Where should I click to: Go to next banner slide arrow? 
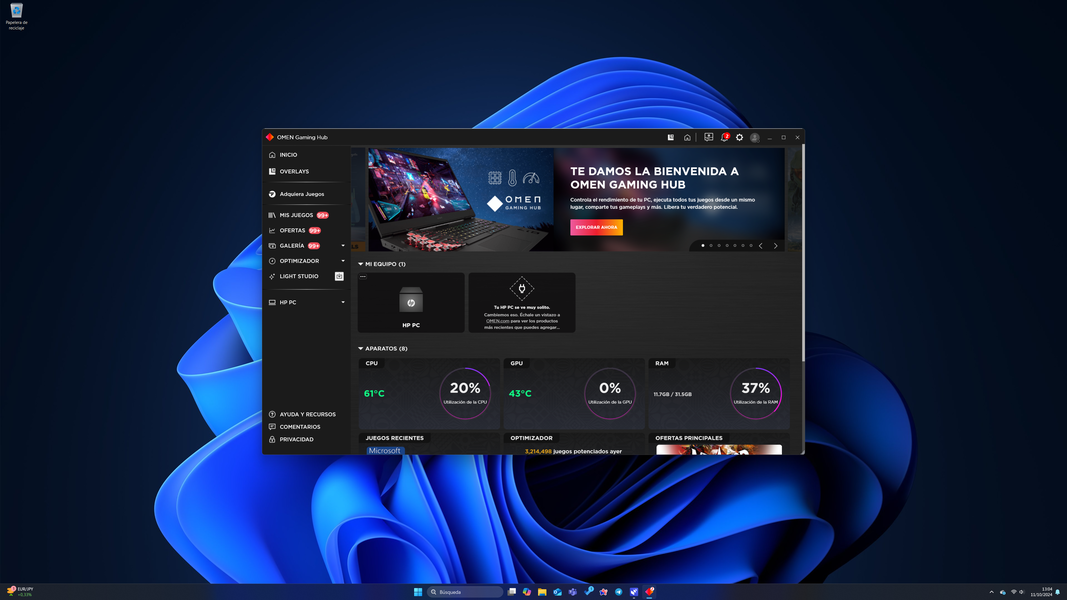pyautogui.click(x=776, y=246)
